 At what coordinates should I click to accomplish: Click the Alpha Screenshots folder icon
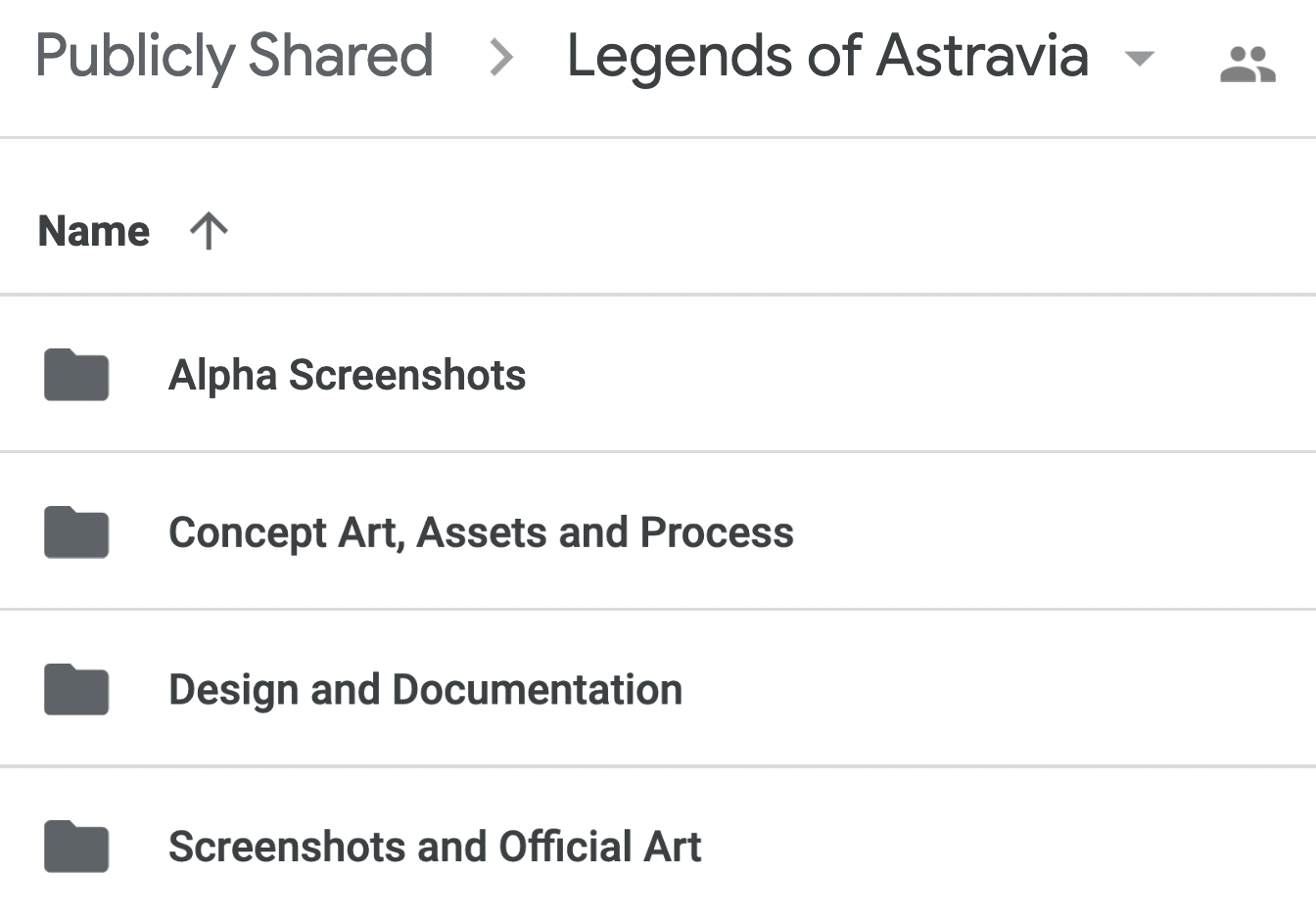pos(76,375)
